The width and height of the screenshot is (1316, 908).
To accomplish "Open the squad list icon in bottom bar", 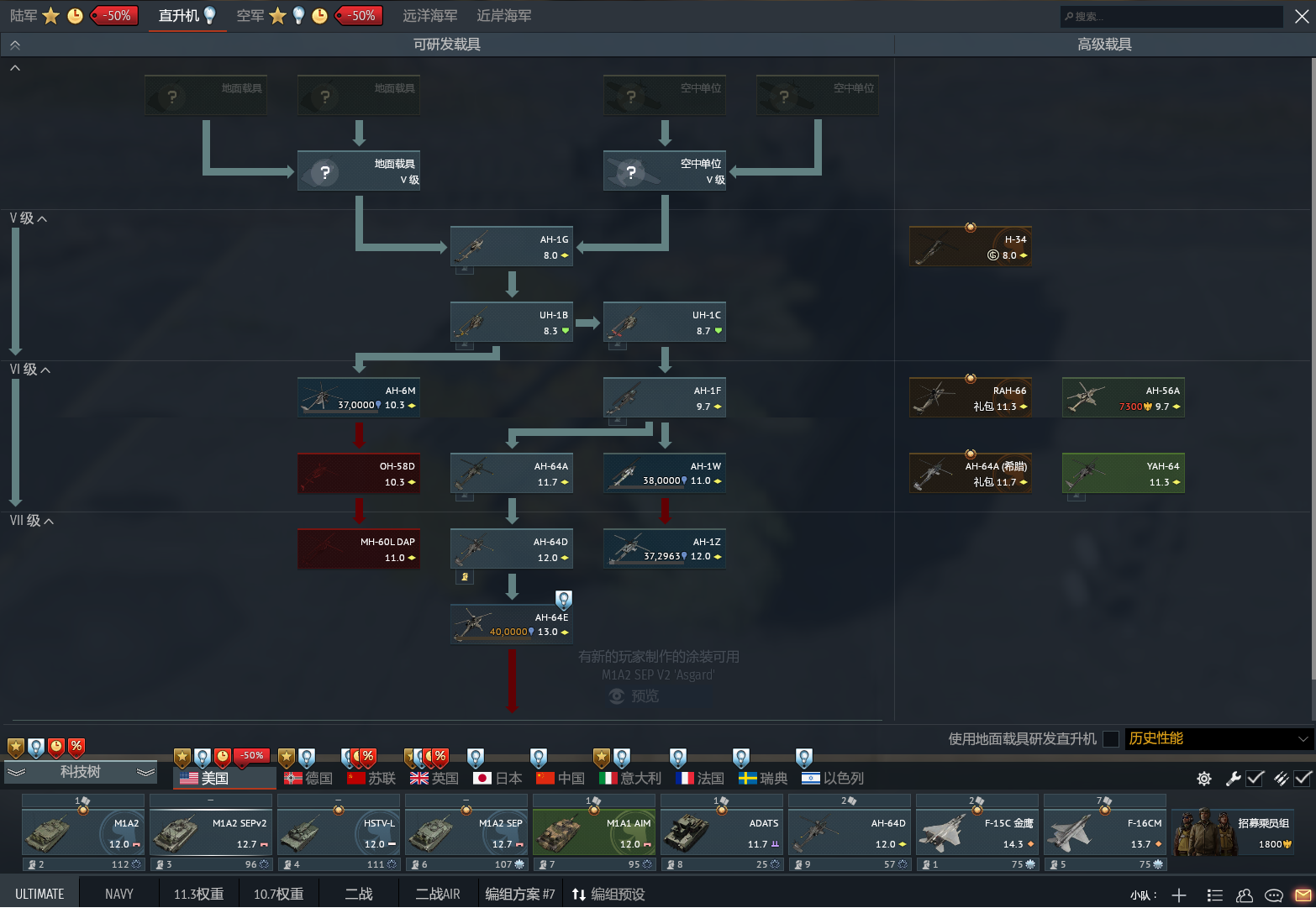I will (x=1214, y=895).
